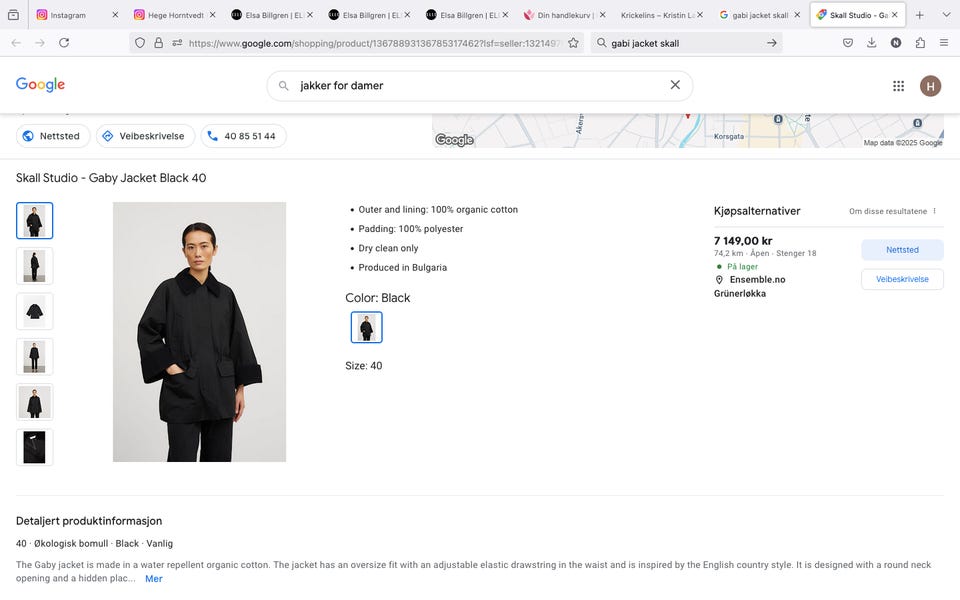Open the Pocket save icon
Image resolution: width=960 pixels, height=600 pixels.
click(848, 43)
